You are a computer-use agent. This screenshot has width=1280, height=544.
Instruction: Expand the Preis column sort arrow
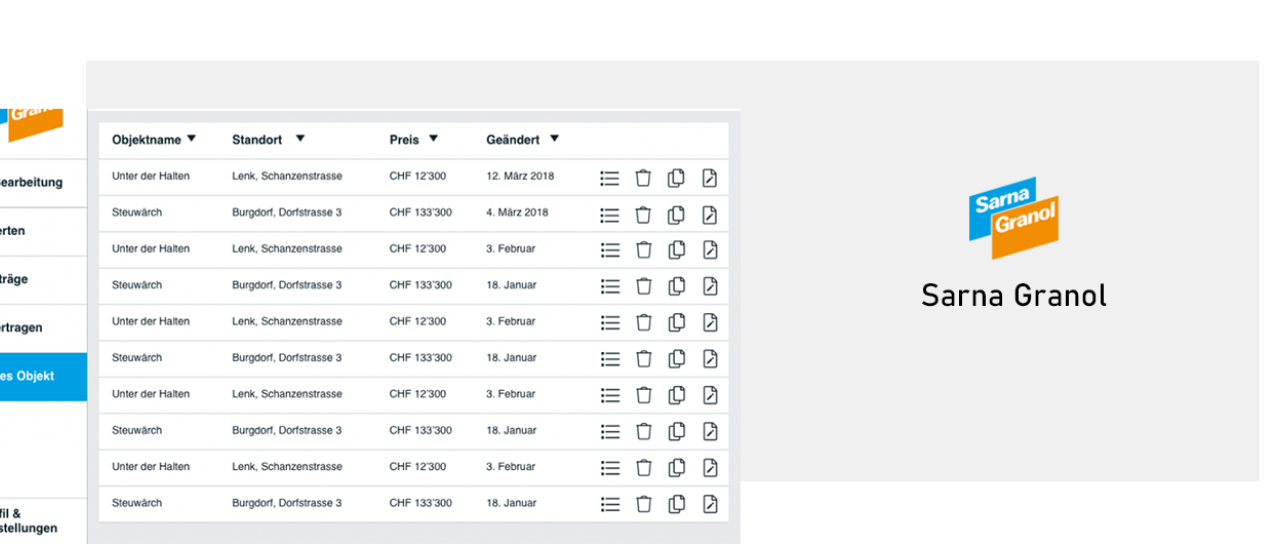433,139
